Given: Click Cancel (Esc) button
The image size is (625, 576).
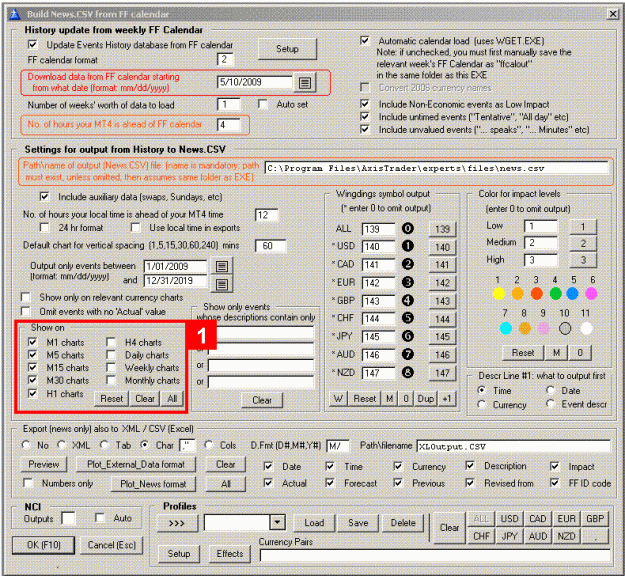Looking at the screenshot, I should [x=112, y=545].
